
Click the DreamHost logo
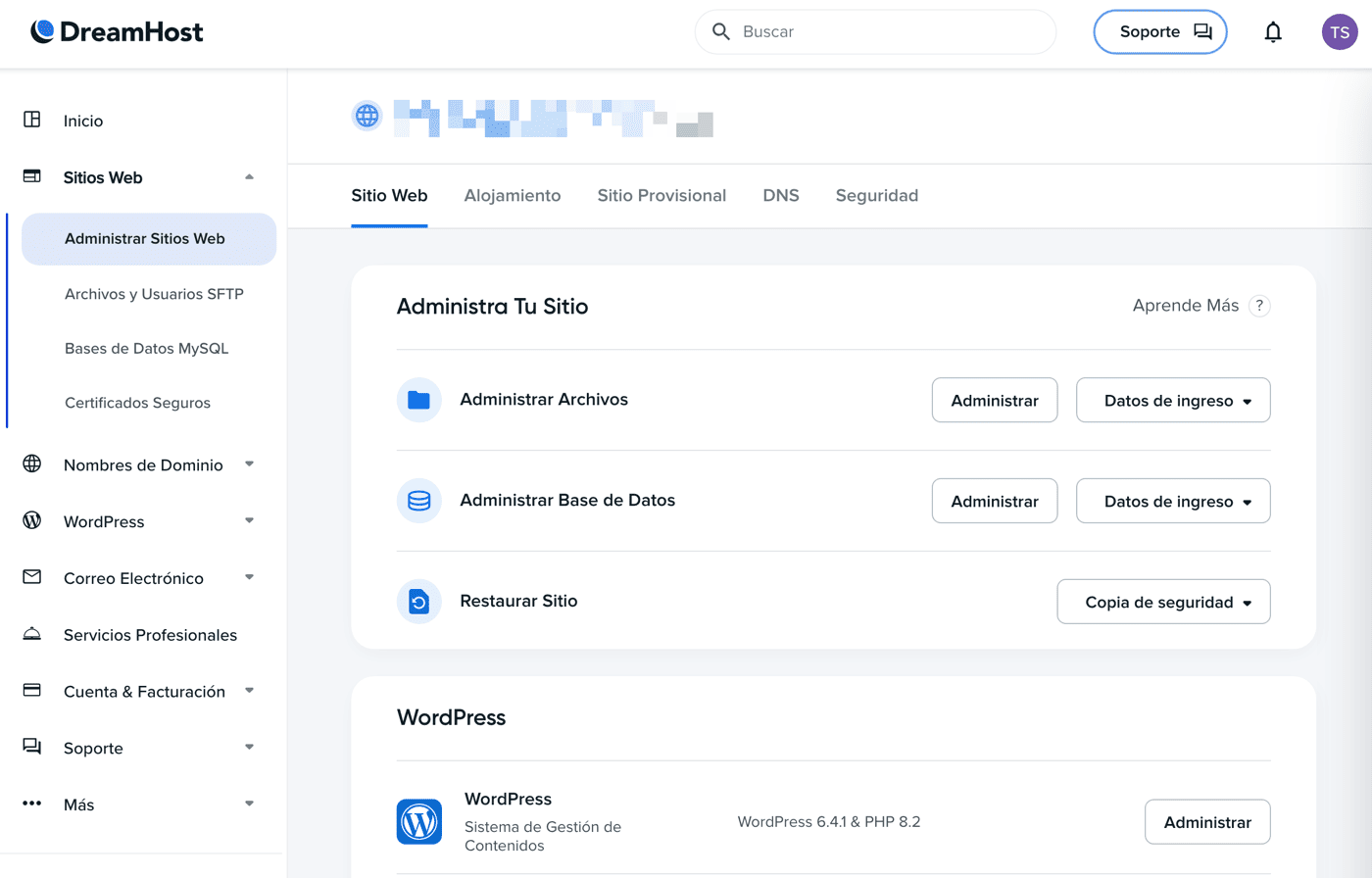point(117,31)
